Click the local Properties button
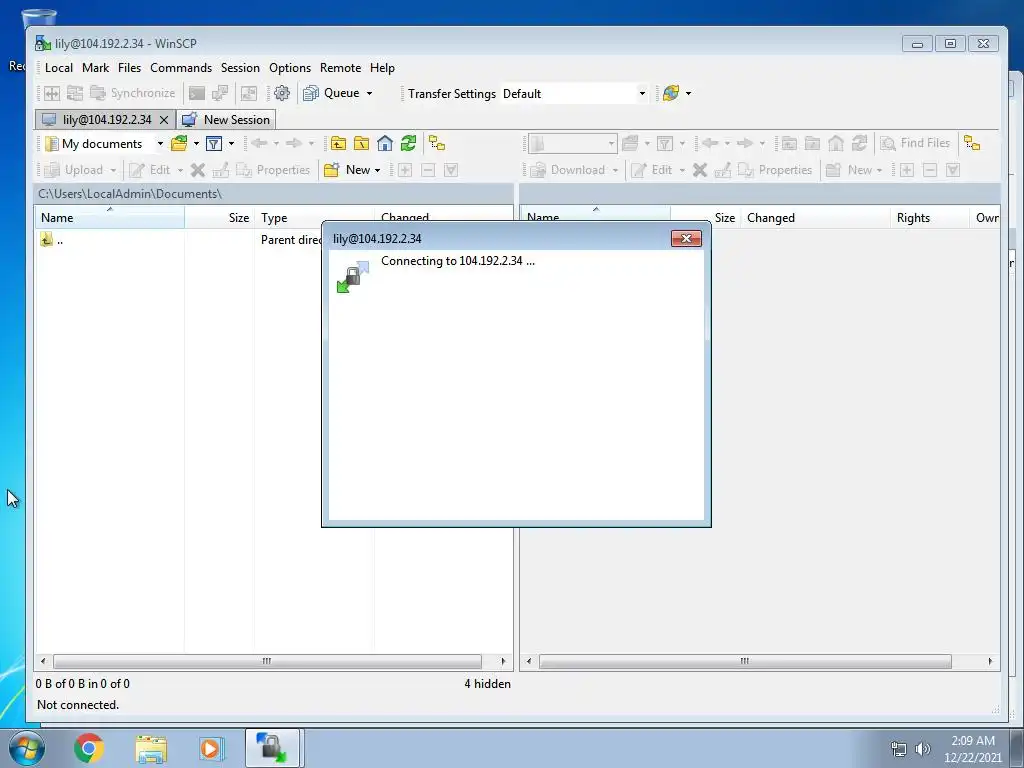This screenshot has width=1024, height=768. (273, 170)
